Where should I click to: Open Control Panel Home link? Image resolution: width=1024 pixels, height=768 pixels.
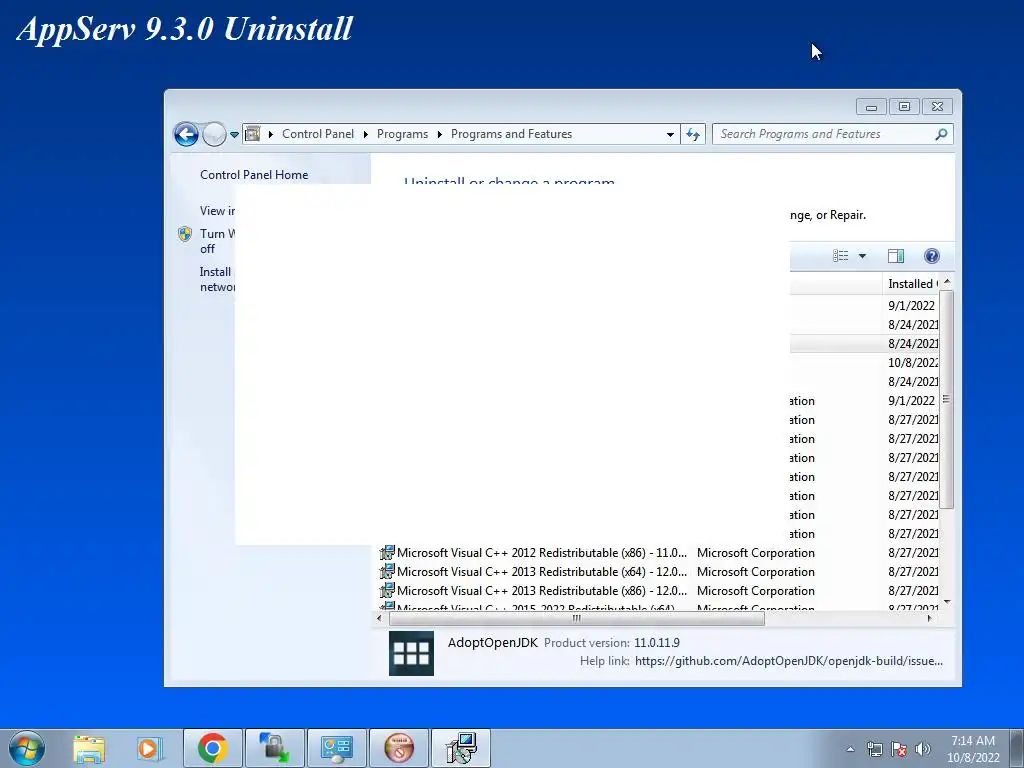pyautogui.click(x=254, y=174)
